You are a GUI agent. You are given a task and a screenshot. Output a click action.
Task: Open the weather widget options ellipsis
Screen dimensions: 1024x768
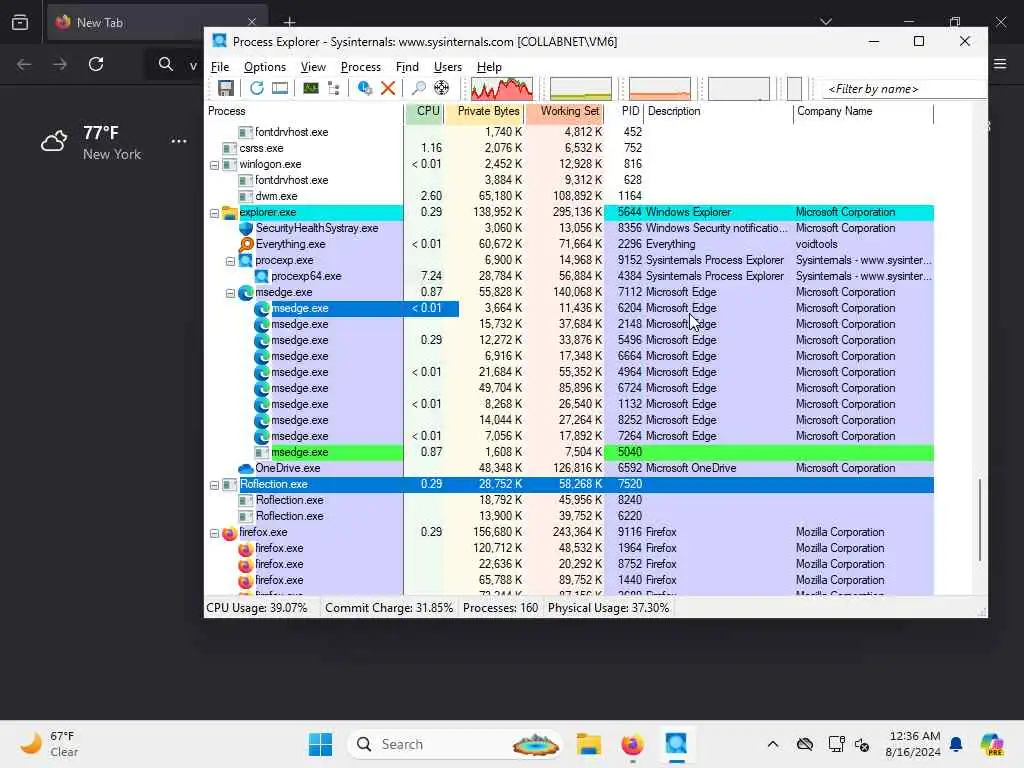click(x=179, y=141)
